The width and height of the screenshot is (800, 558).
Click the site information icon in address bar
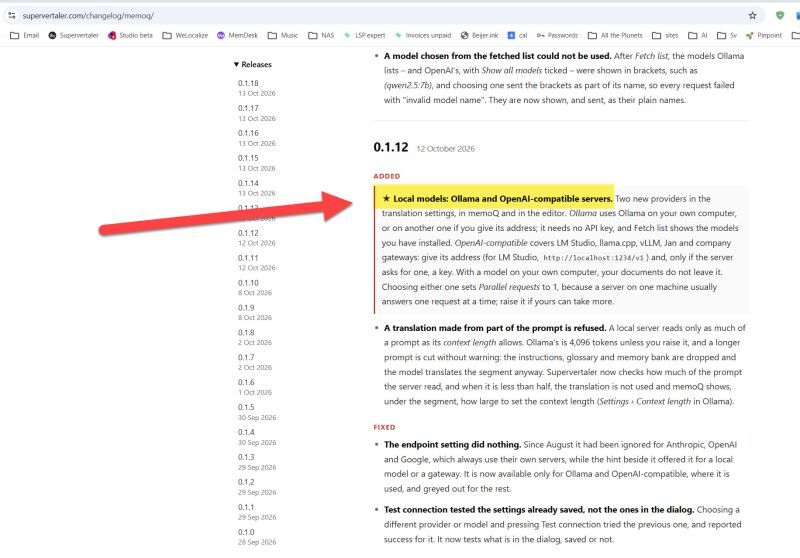12,16
